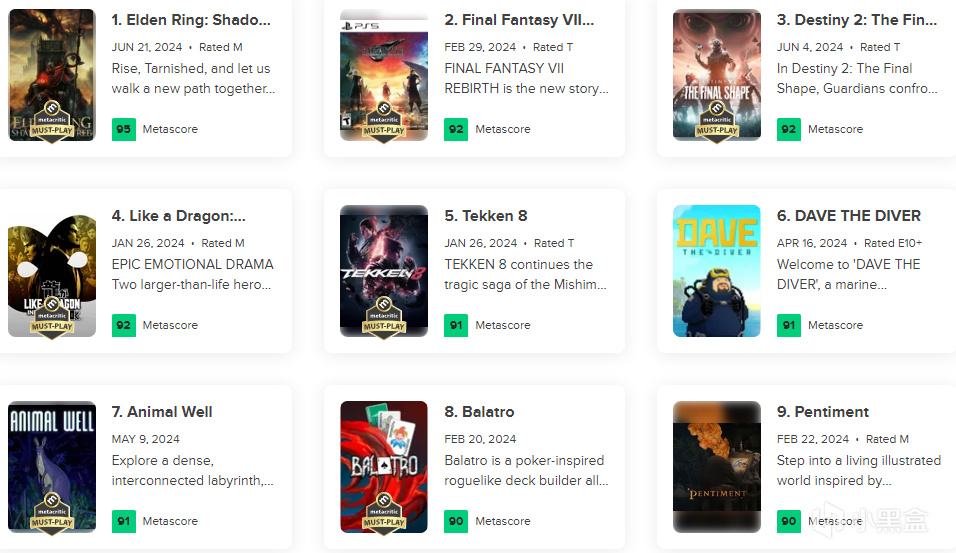Click the 90 Metascore badge for Balatro
The height and width of the screenshot is (553, 956).
(x=456, y=521)
